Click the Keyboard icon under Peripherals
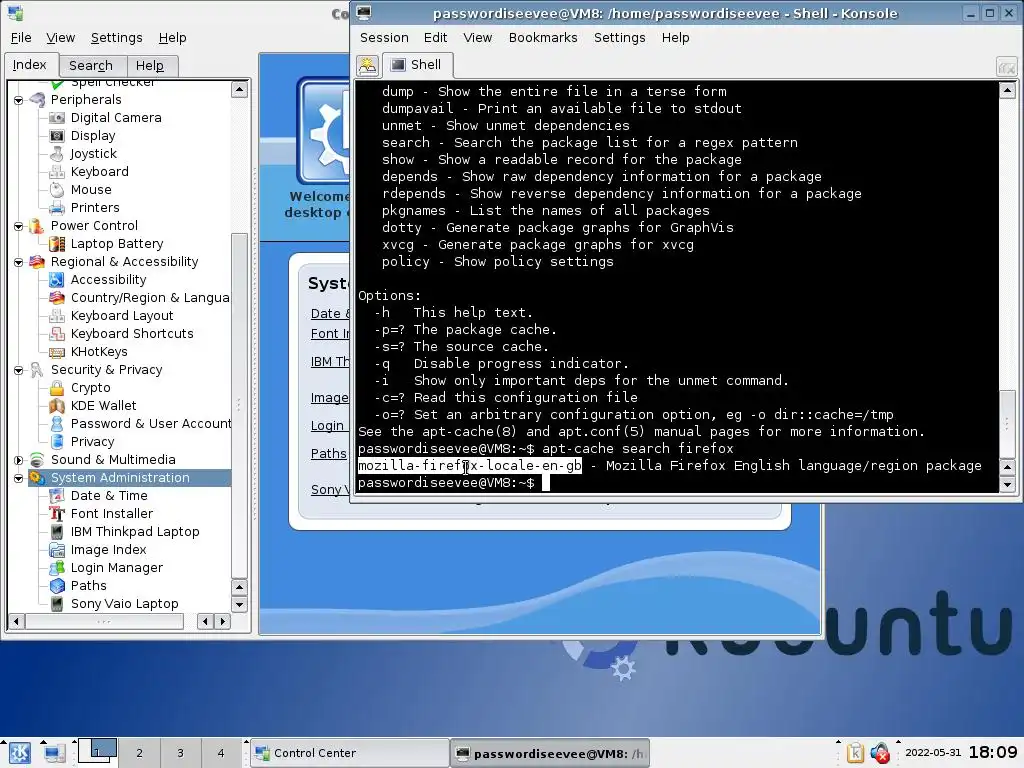Viewport: 1024px width, 768px height. [x=57, y=172]
